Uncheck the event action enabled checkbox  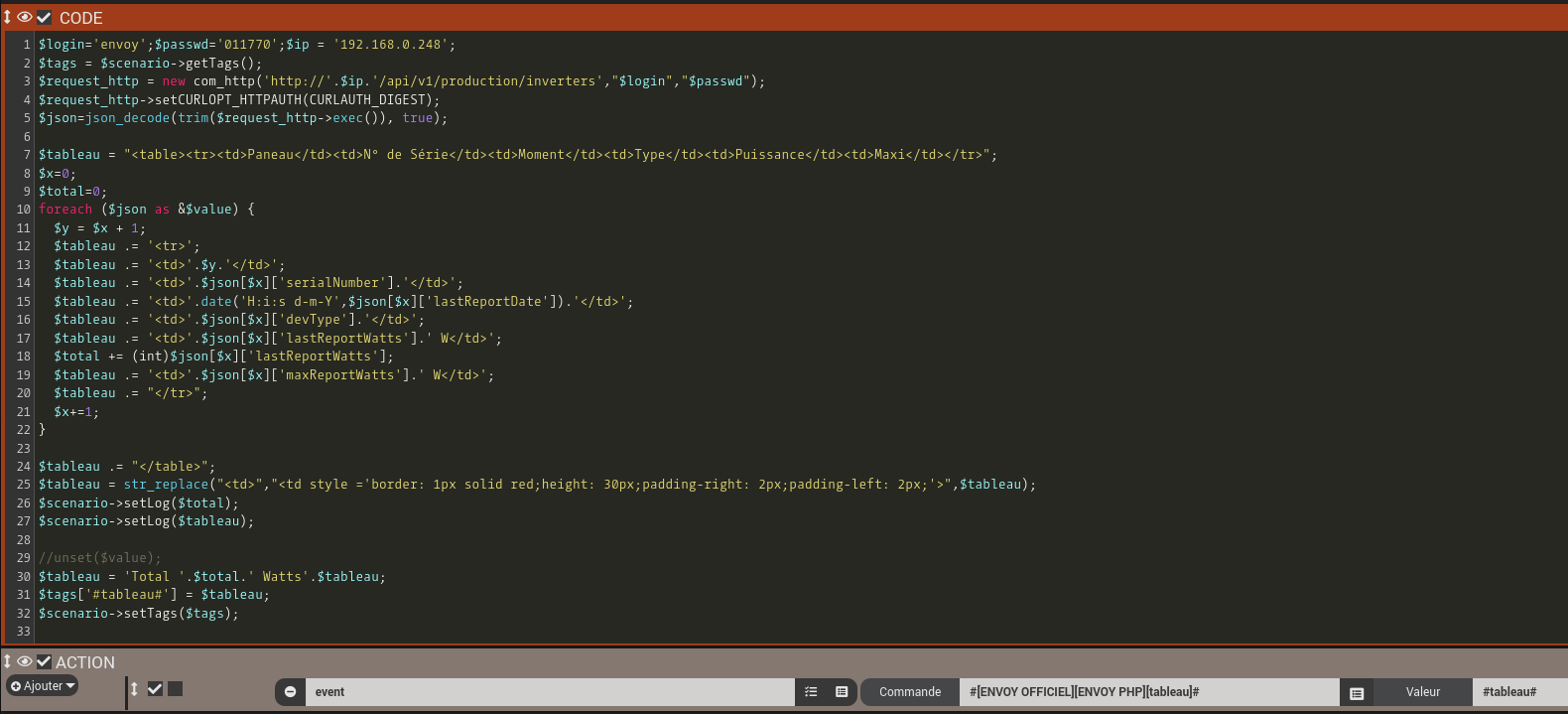155,689
